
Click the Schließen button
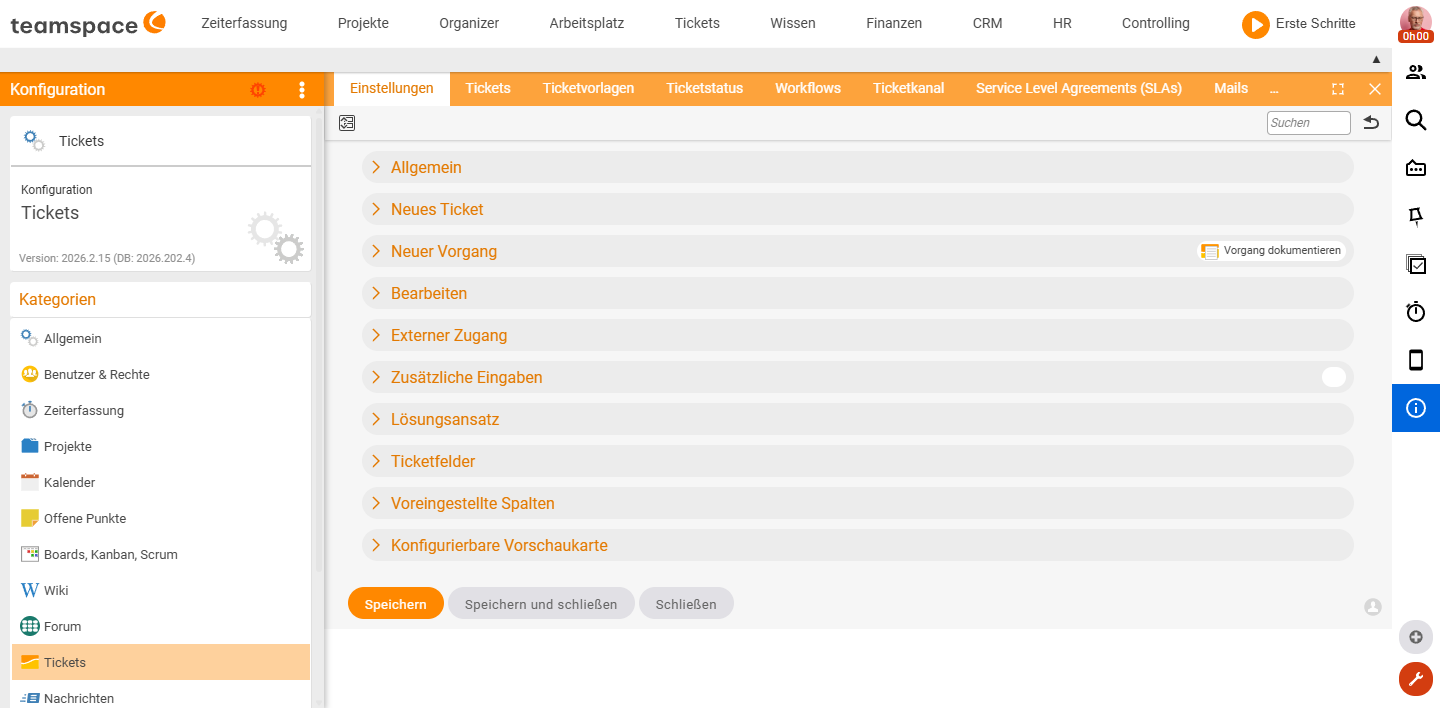click(686, 603)
